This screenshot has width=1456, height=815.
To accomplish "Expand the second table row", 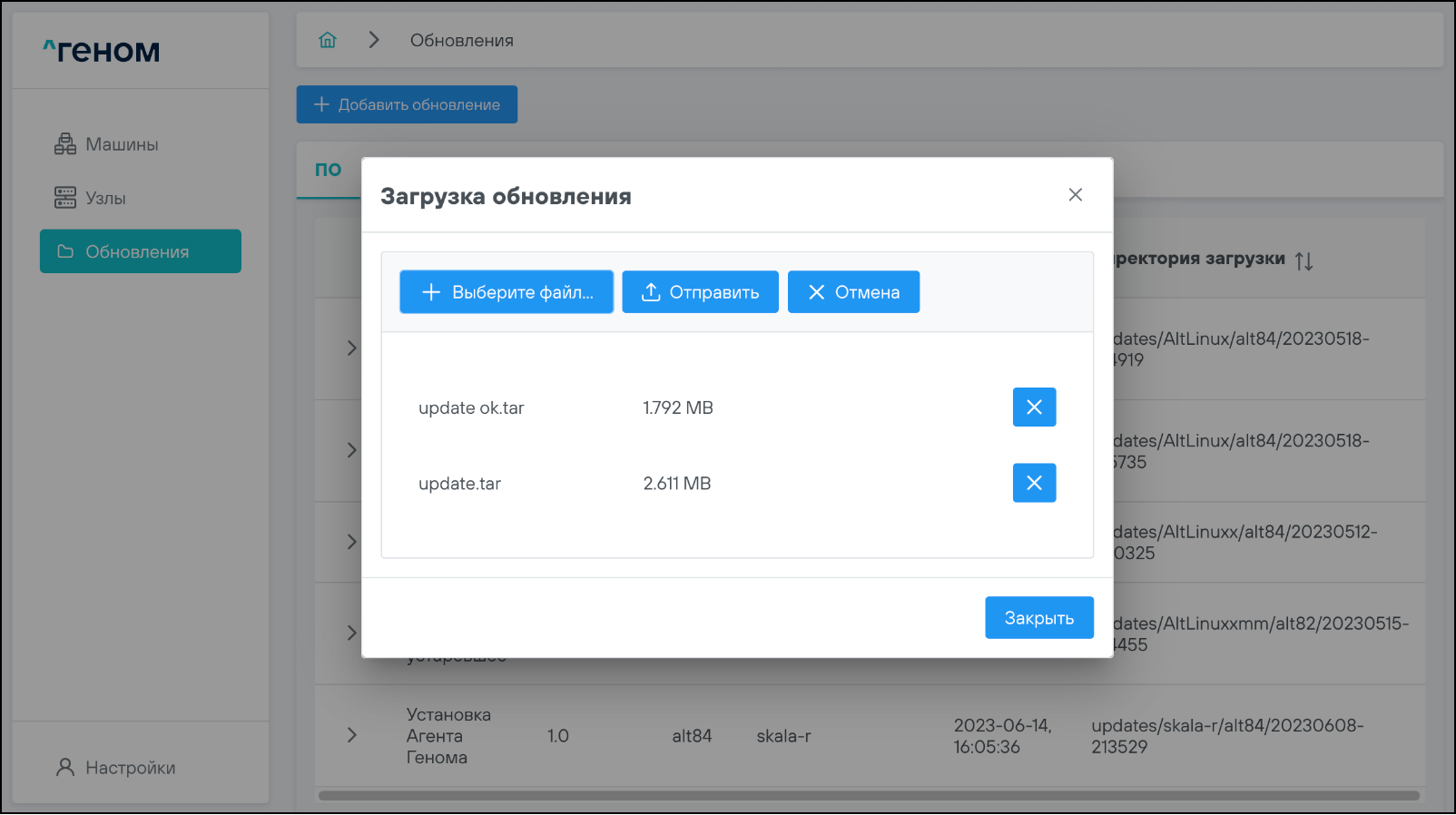I will pyautogui.click(x=351, y=450).
